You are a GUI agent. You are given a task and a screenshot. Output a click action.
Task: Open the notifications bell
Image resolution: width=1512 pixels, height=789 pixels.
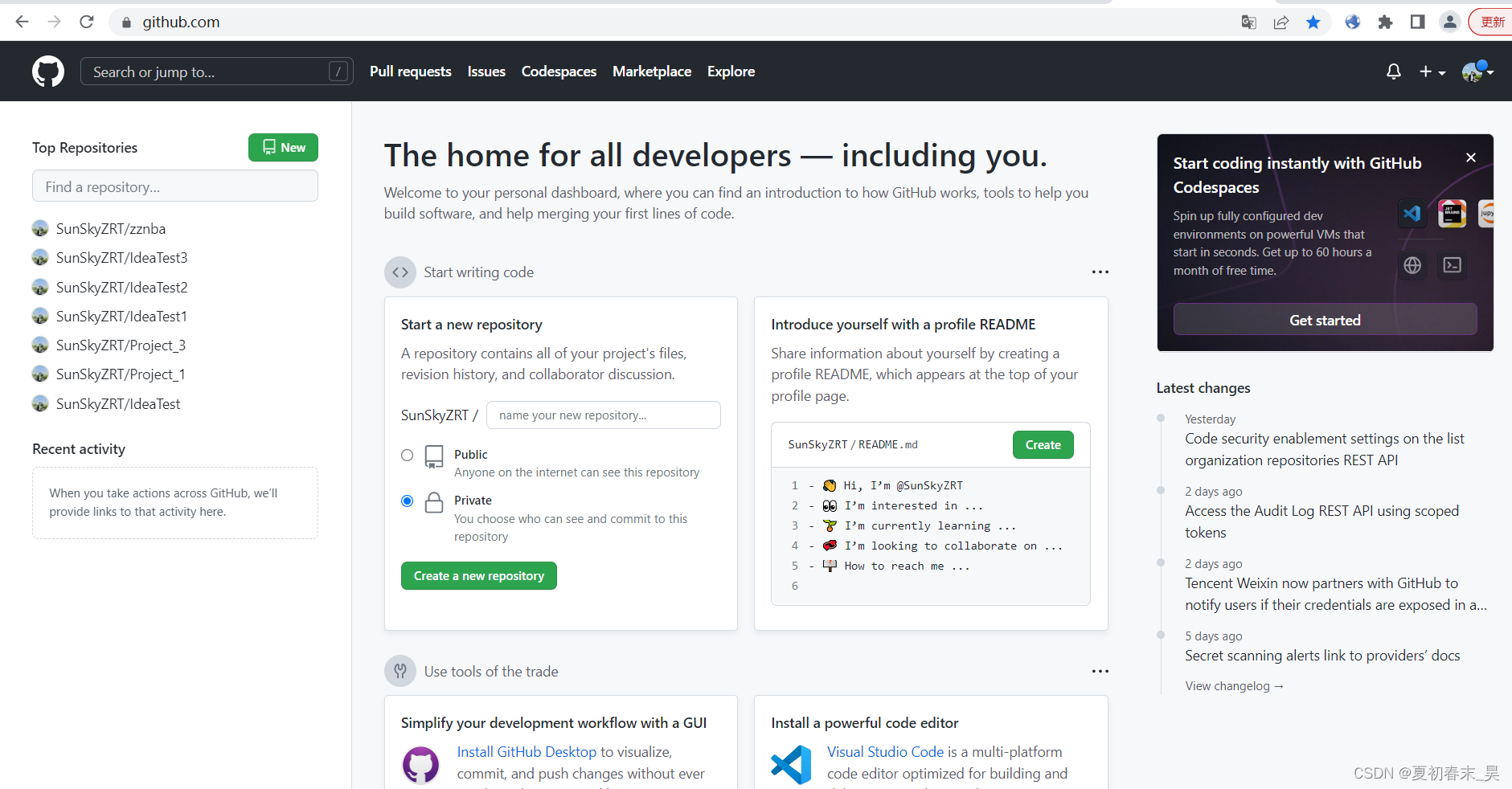1394,72
